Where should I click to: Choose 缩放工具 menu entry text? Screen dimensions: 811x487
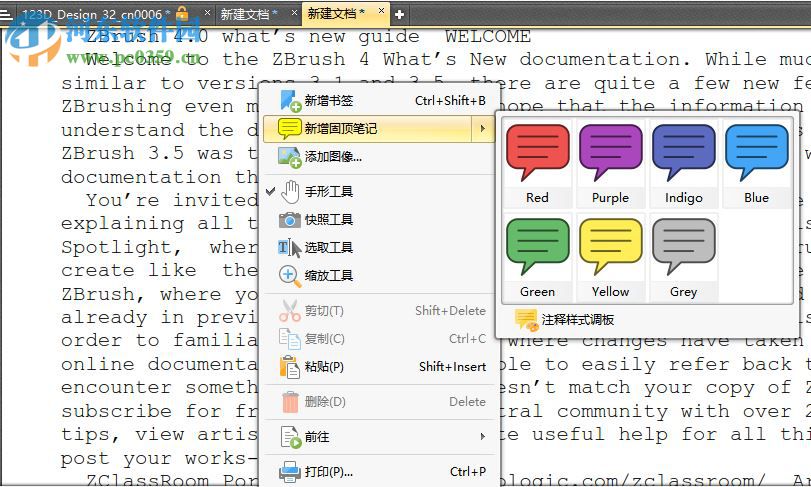(x=328, y=276)
